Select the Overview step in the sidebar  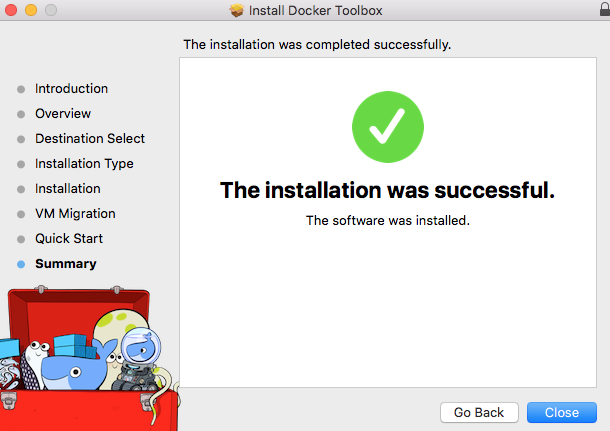click(63, 114)
